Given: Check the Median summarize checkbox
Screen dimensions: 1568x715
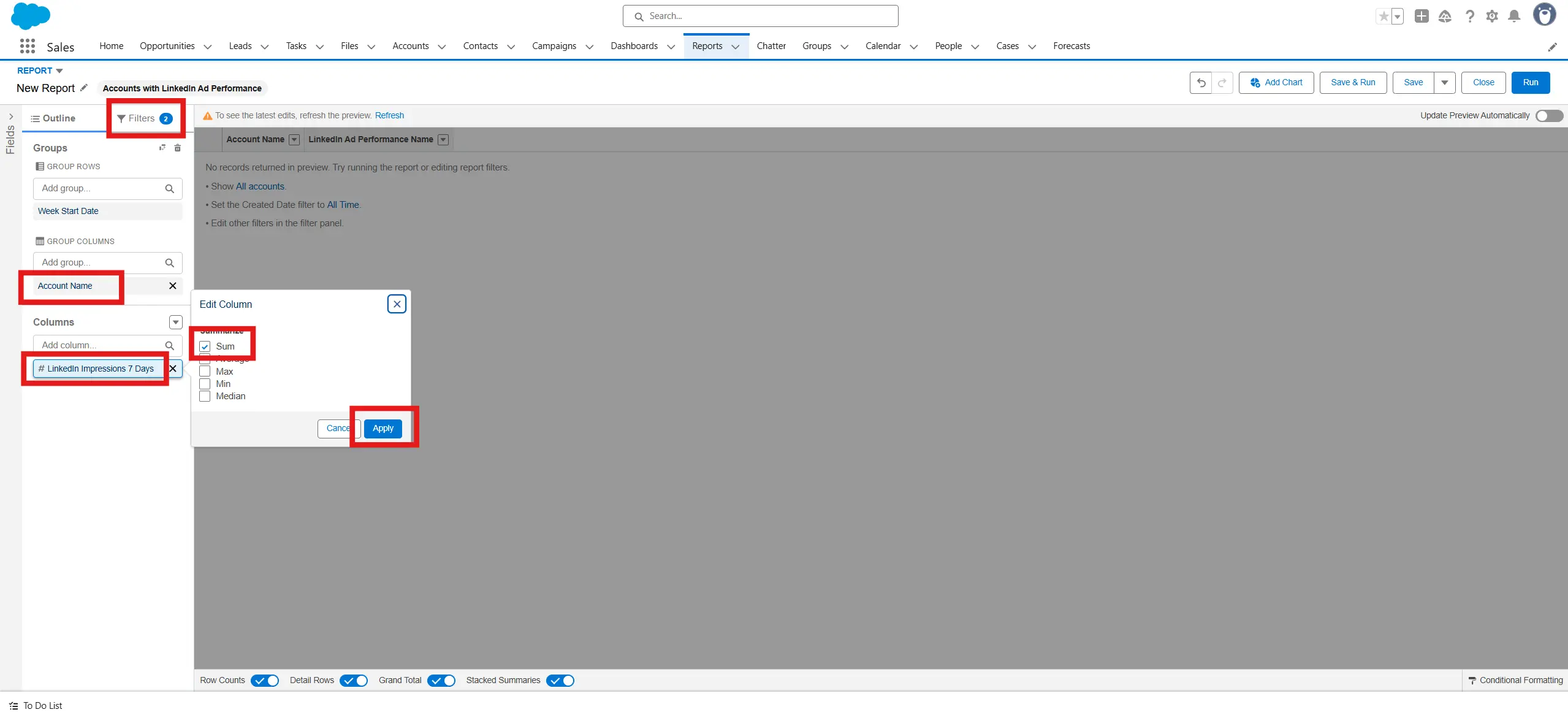Looking at the screenshot, I should [x=205, y=397].
